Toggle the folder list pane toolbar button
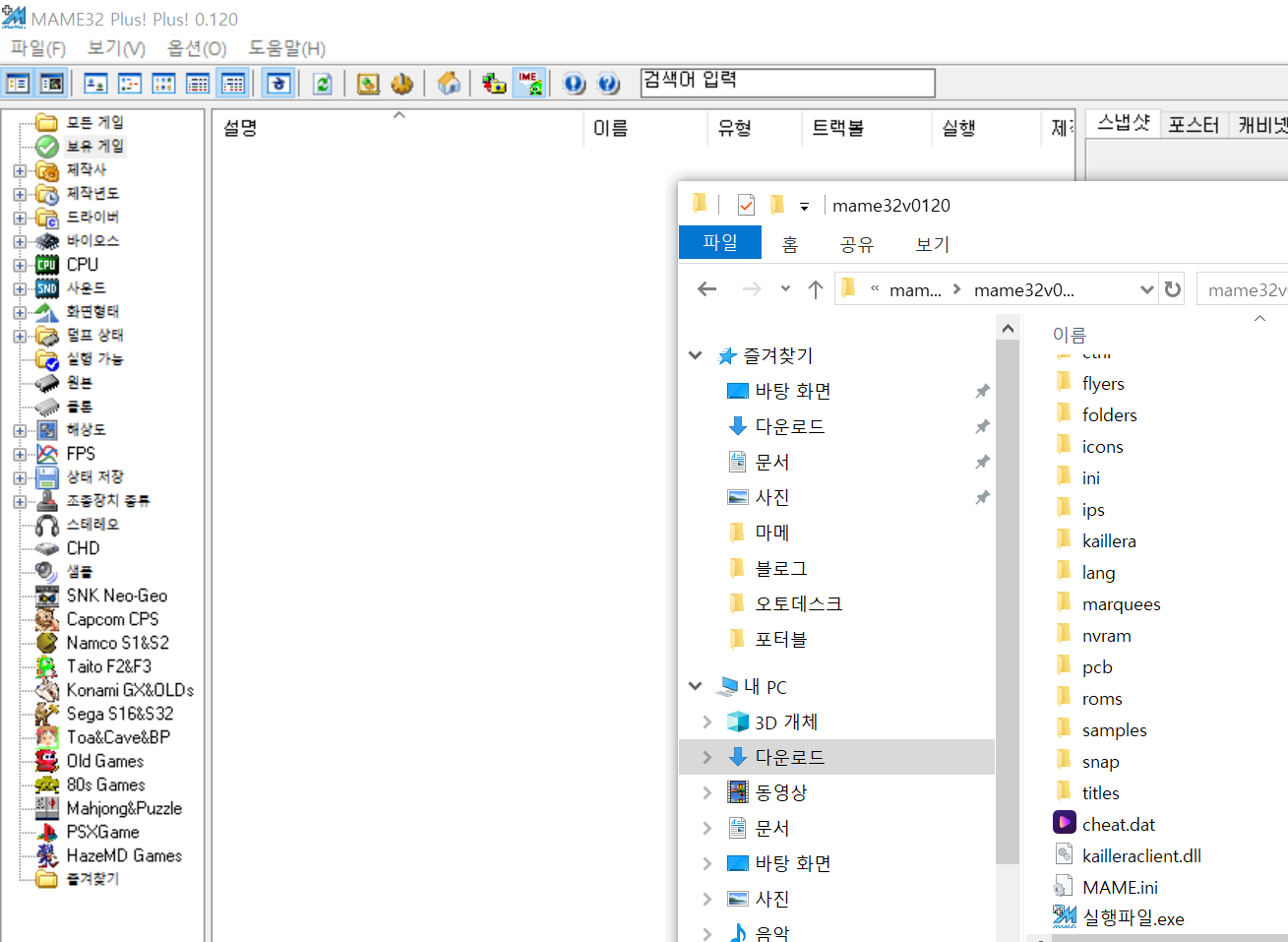The width and height of the screenshot is (1288, 942). click(x=18, y=84)
